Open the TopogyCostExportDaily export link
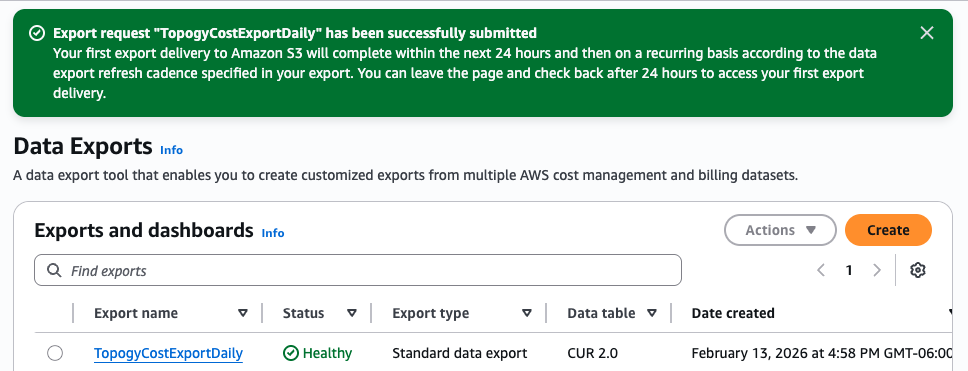 (169, 353)
